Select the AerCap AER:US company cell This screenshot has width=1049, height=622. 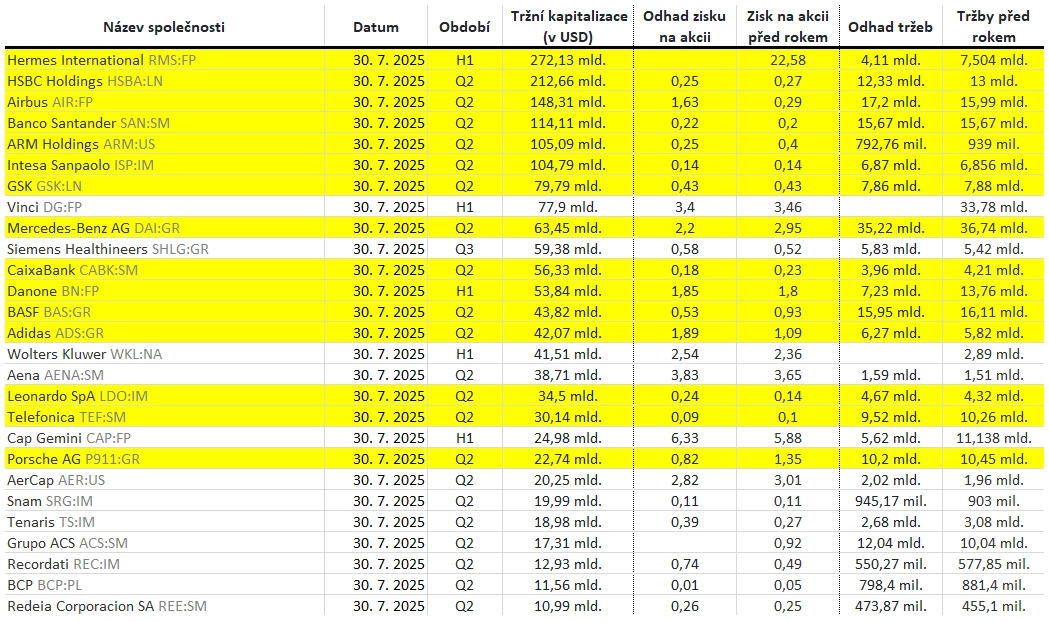point(165,480)
